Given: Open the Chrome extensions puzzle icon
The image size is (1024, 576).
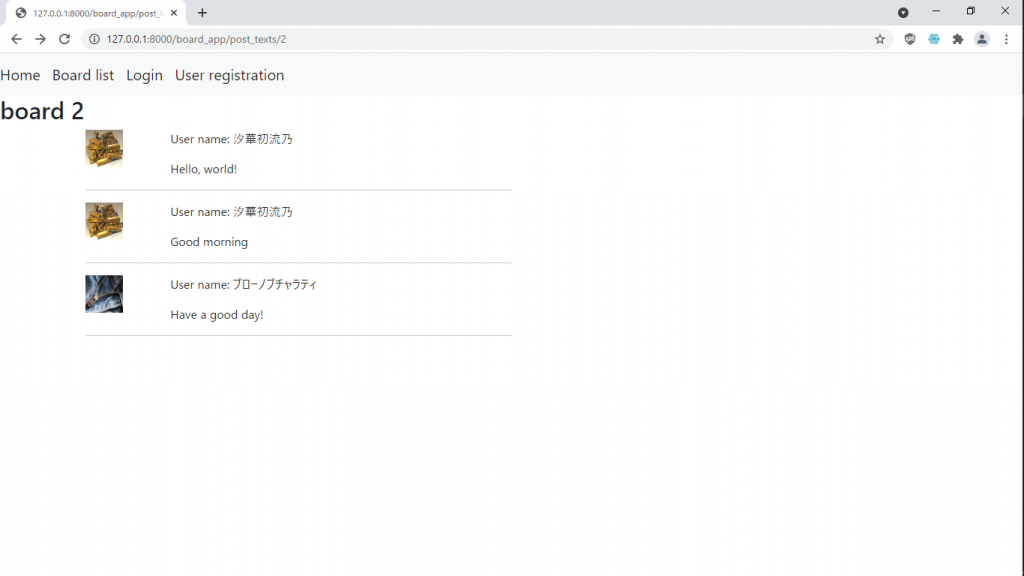Looking at the screenshot, I should coord(957,39).
